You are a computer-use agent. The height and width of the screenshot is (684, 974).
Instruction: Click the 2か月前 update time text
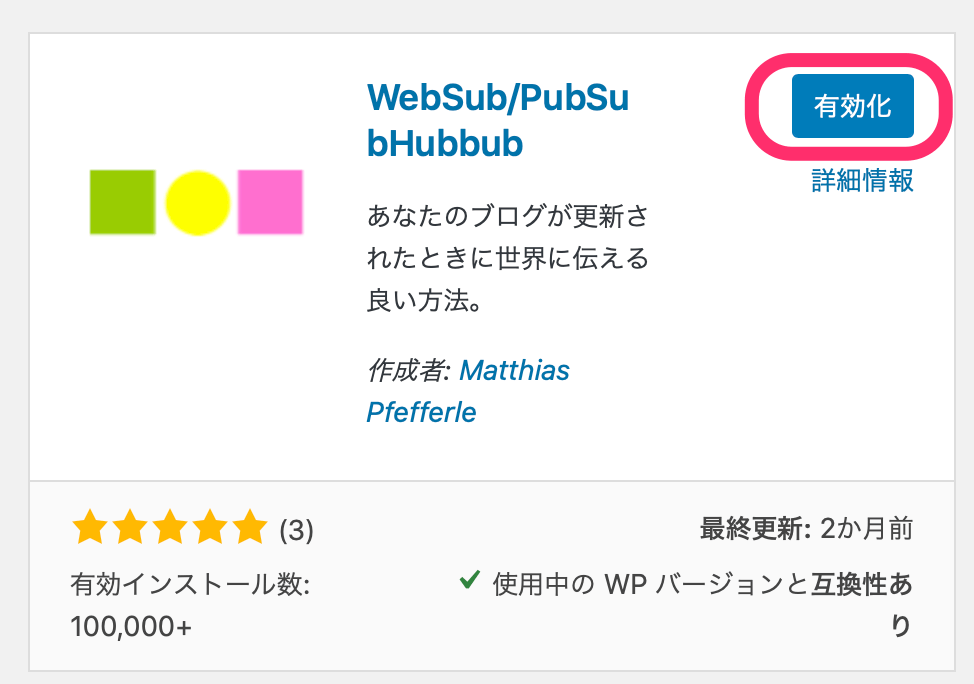coord(865,529)
